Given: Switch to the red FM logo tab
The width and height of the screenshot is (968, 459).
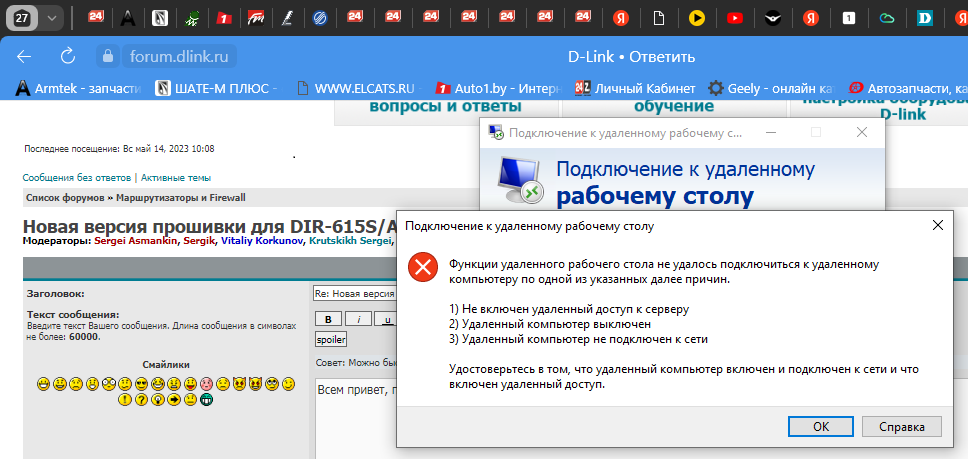Looking at the screenshot, I should click(x=256, y=18).
